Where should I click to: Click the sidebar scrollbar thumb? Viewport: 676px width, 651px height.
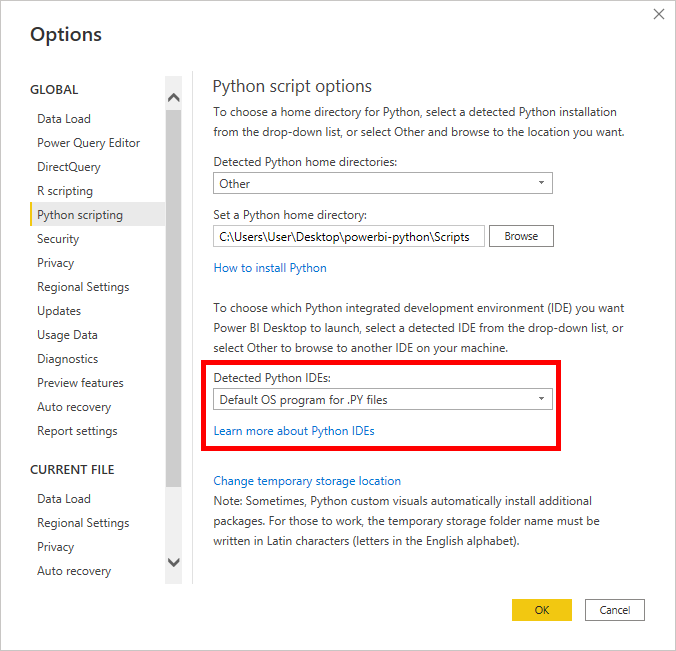pyautogui.click(x=173, y=298)
